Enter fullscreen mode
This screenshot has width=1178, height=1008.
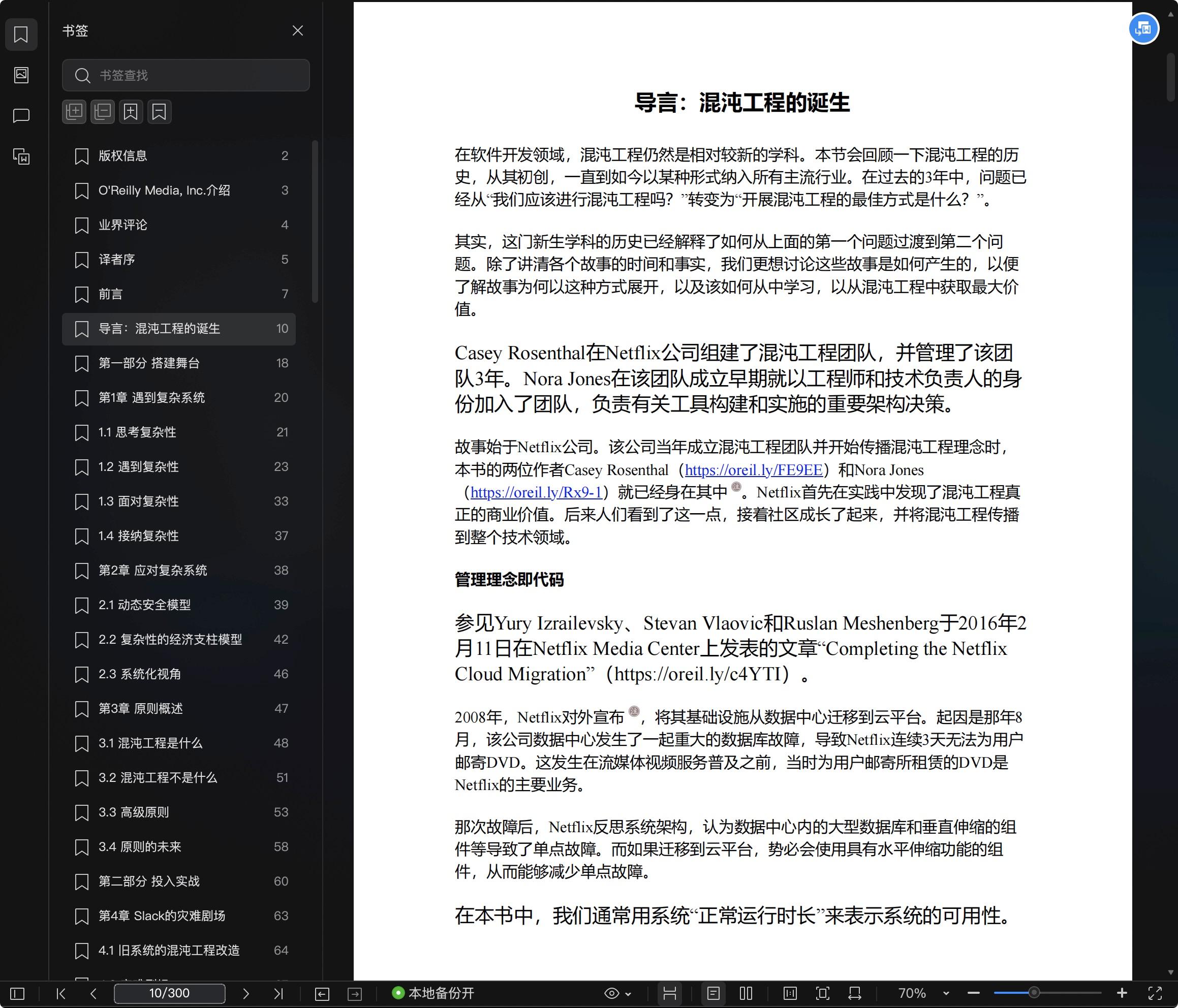click(x=1155, y=993)
